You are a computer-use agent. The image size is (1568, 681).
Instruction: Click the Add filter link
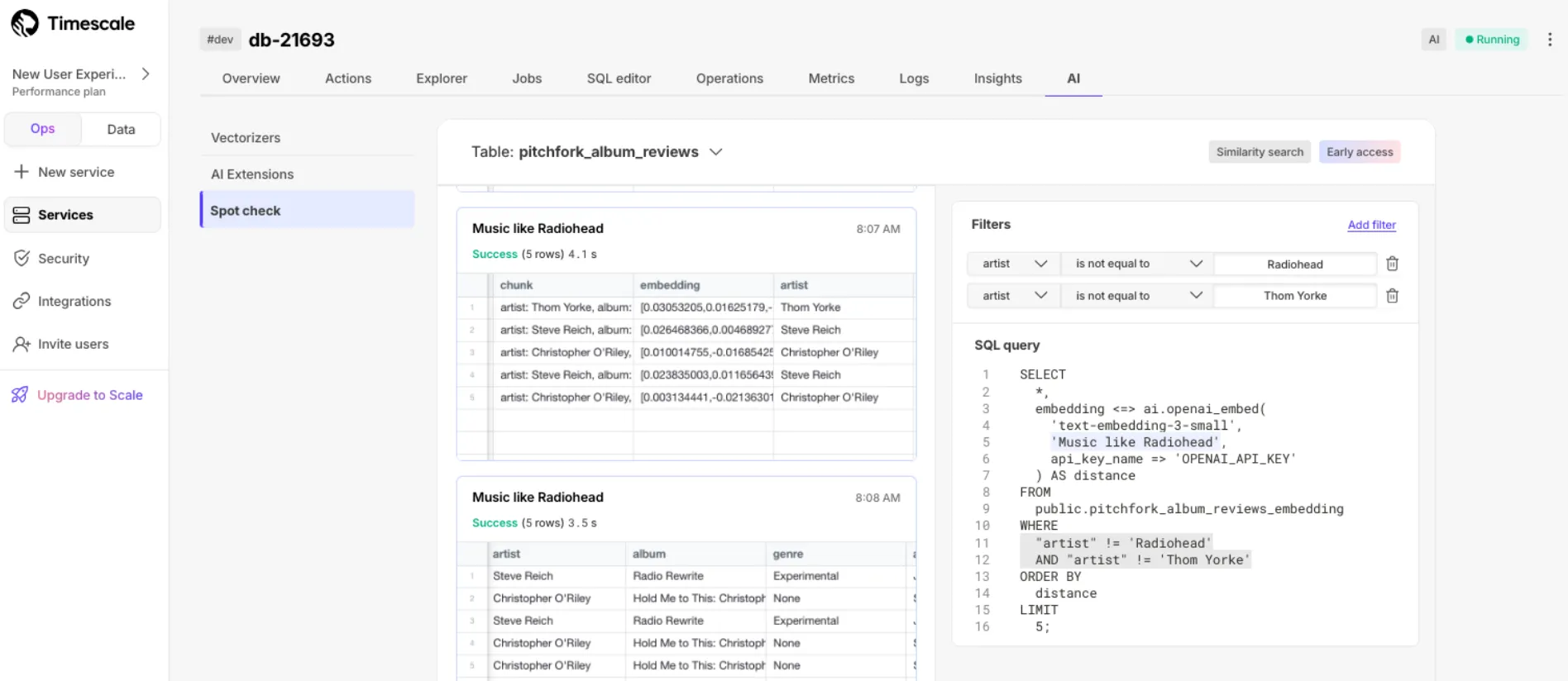(1371, 225)
